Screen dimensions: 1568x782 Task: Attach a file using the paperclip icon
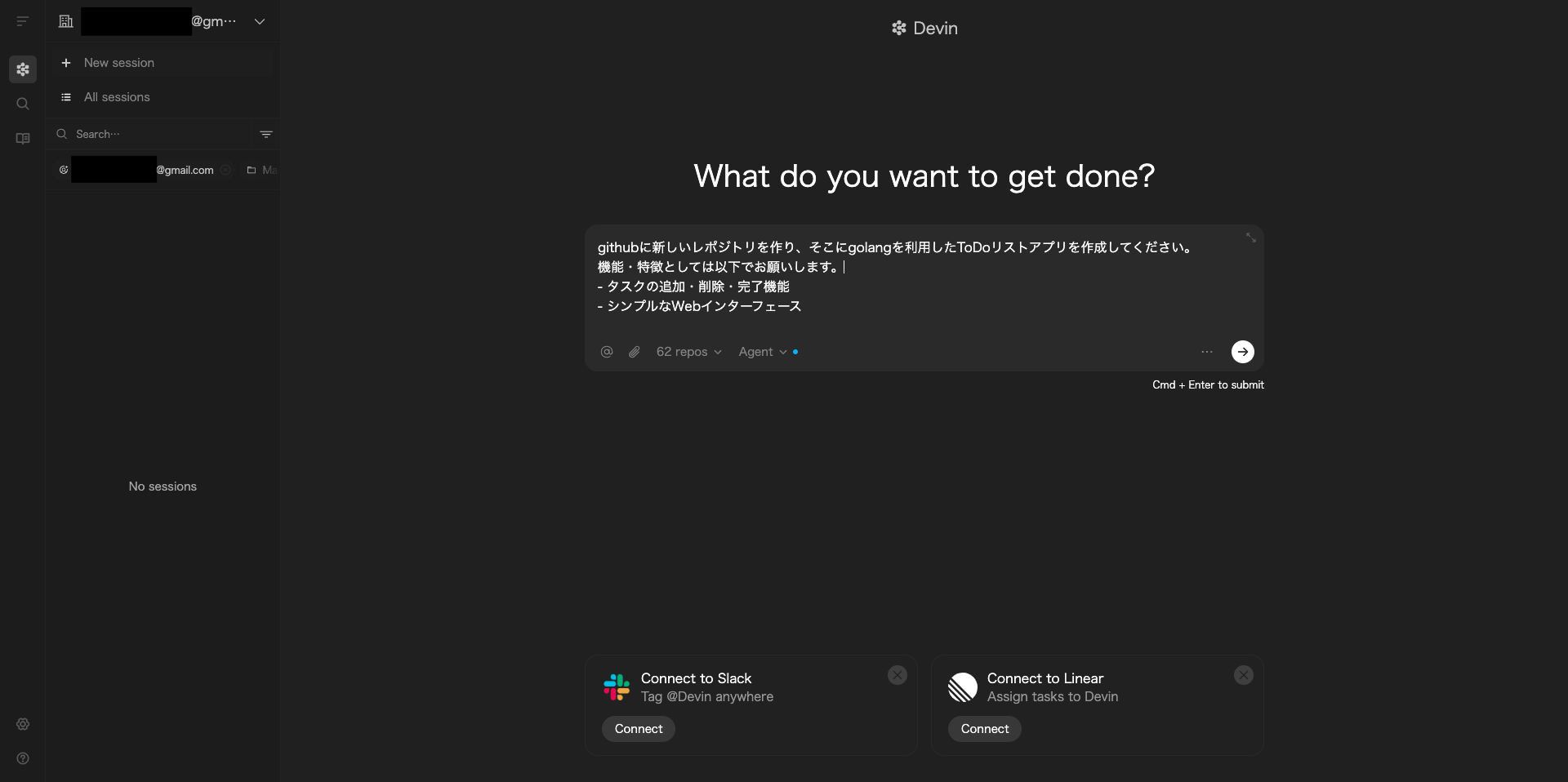coord(635,352)
